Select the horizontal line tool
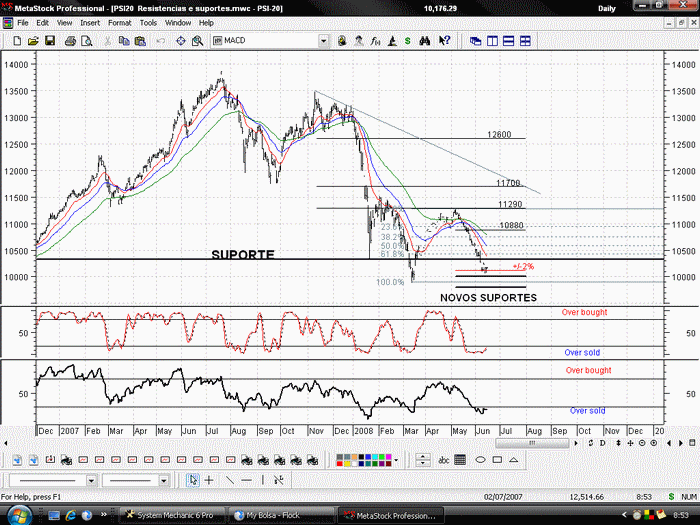Screen dimensions: 700x525 (246, 480)
